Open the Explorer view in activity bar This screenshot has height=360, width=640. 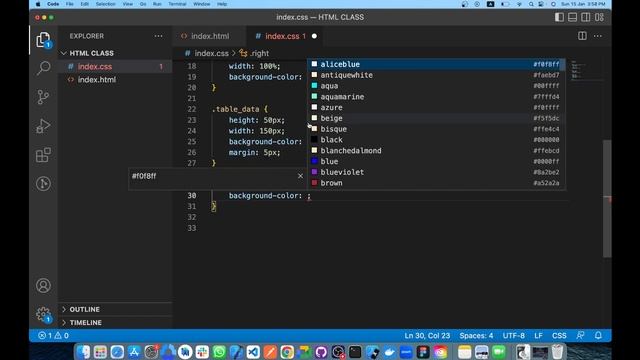43,40
